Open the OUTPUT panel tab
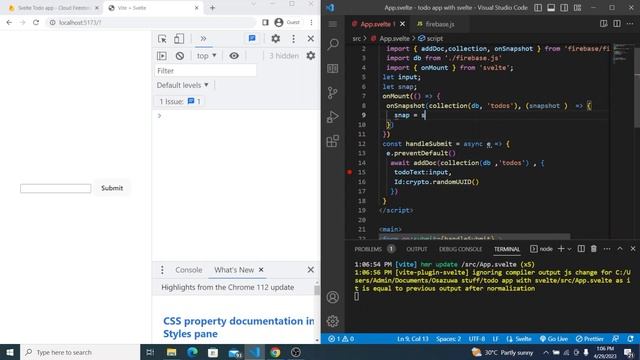Viewport: 640px width, 360px height. tap(417, 249)
